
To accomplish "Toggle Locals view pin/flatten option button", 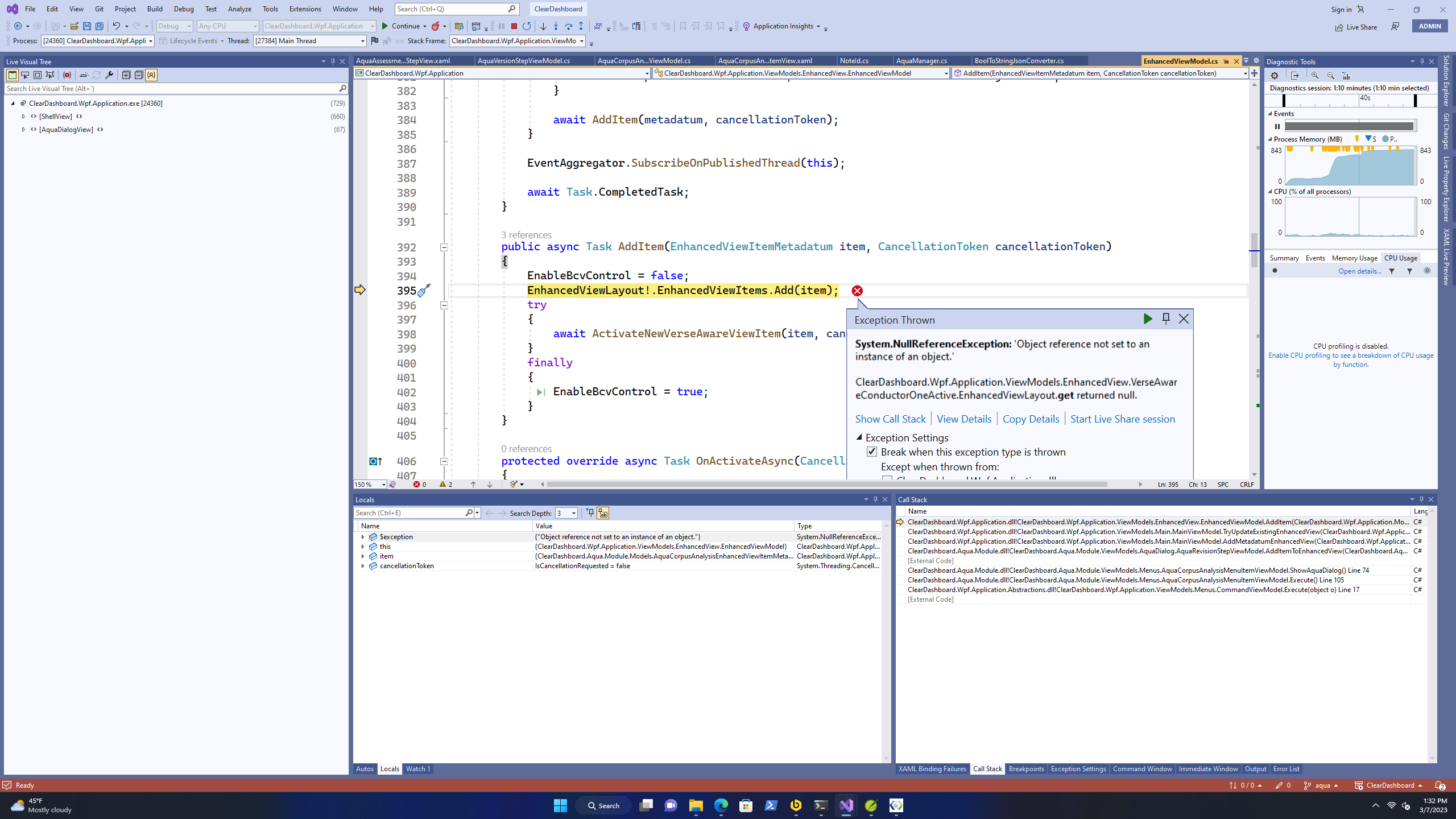I will click(x=590, y=513).
